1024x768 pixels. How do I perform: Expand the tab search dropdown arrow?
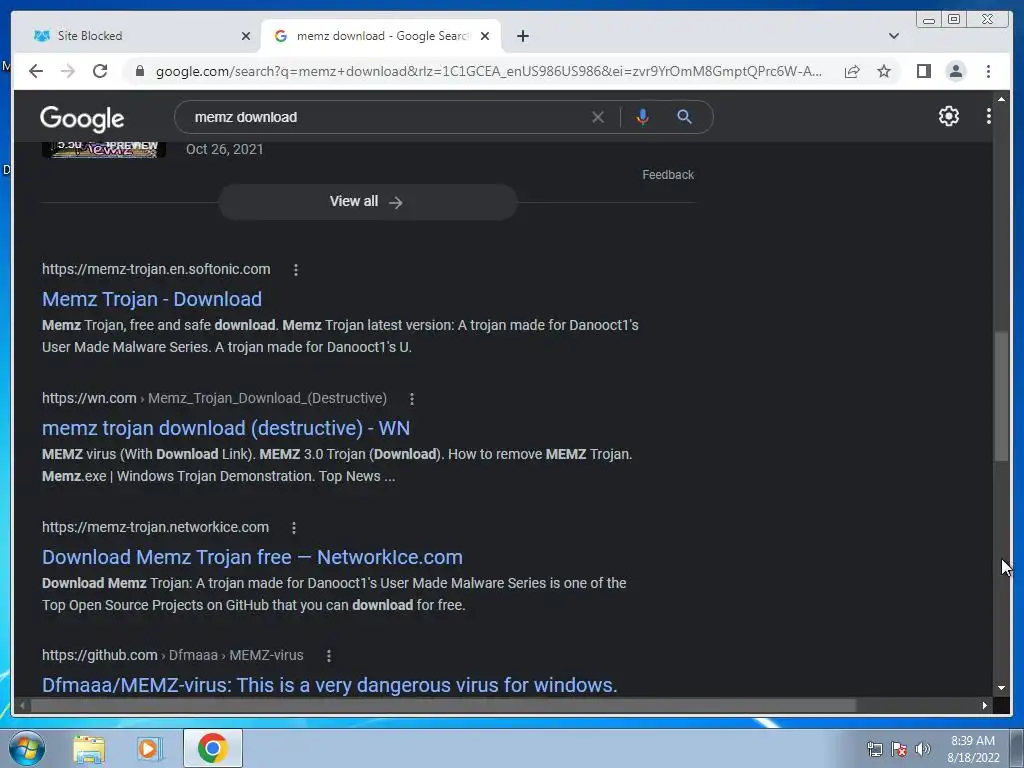point(894,36)
